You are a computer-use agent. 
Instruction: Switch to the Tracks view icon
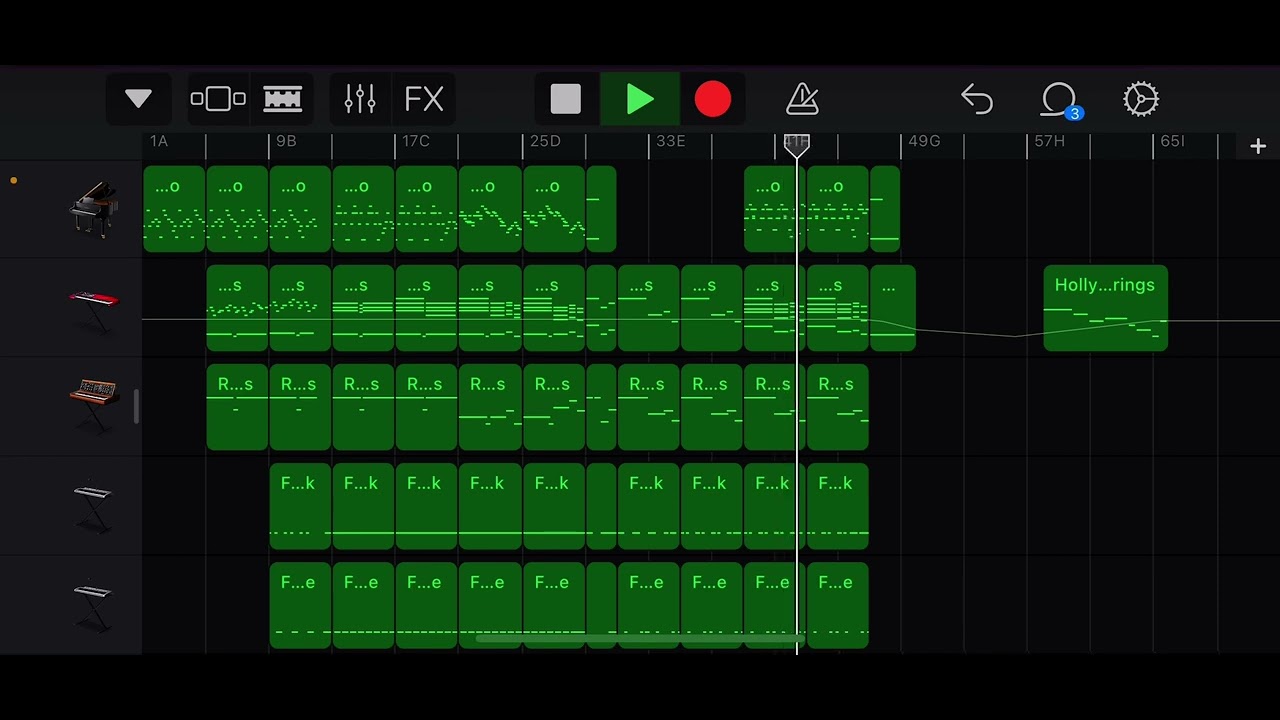282,99
